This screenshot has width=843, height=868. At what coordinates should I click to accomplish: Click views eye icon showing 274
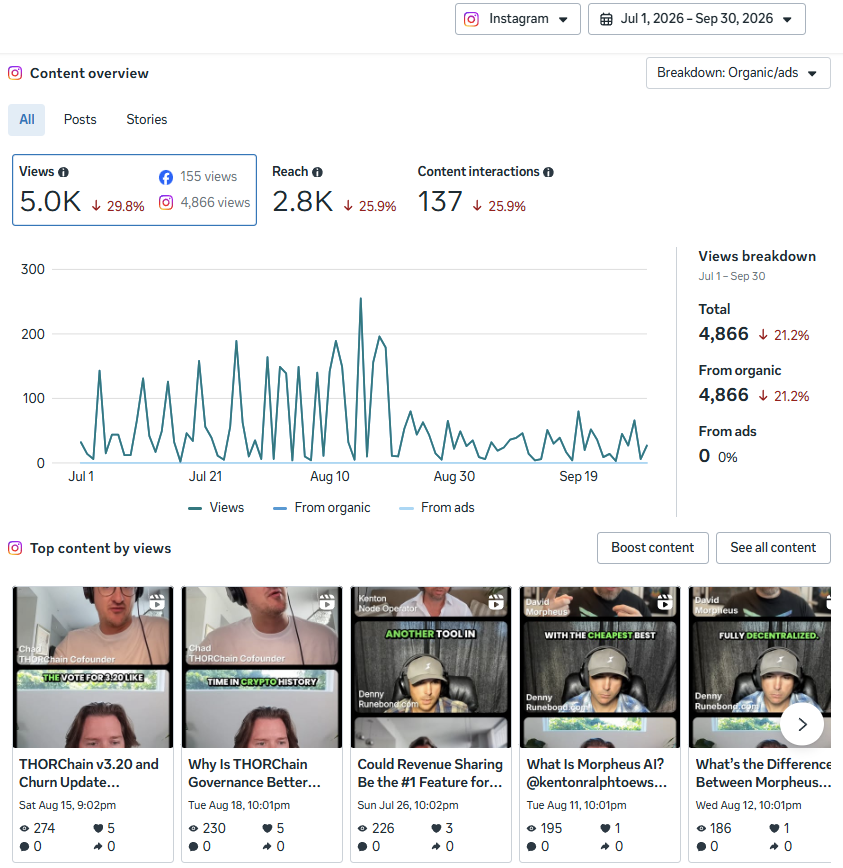pyautogui.click(x=24, y=829)
